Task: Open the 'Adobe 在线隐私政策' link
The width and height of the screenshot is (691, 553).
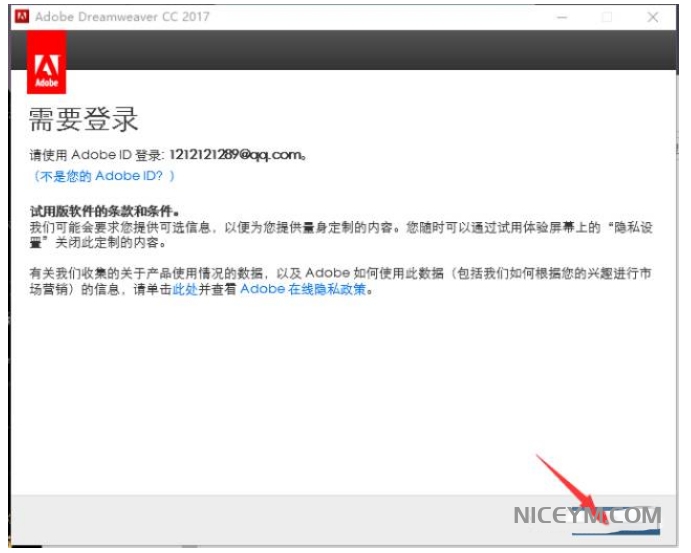Action: 303,289
